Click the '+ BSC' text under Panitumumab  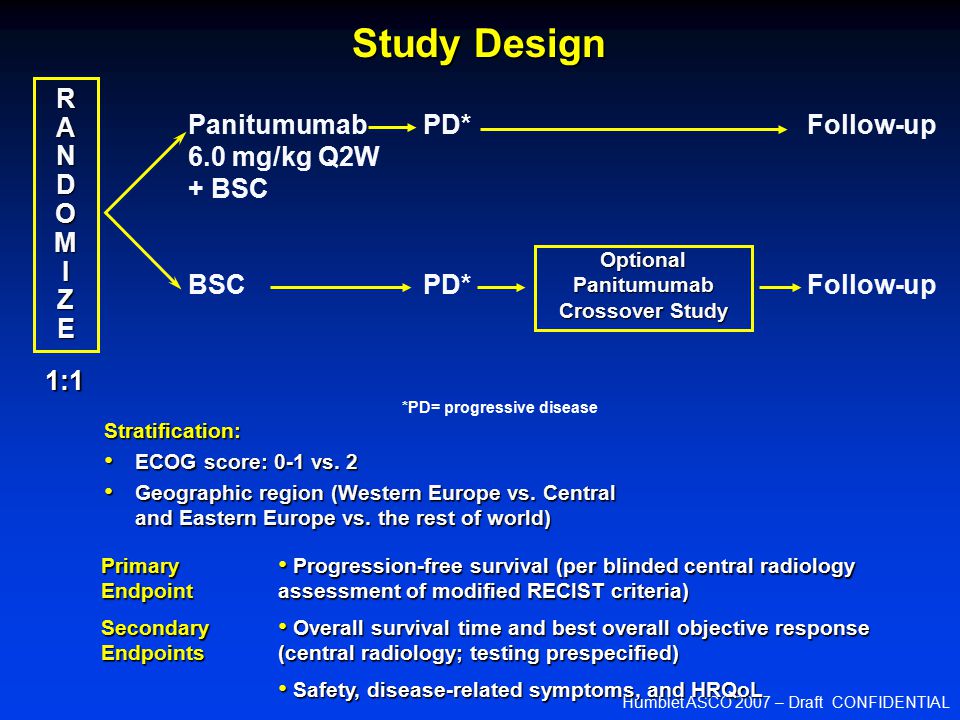point(228,189)
